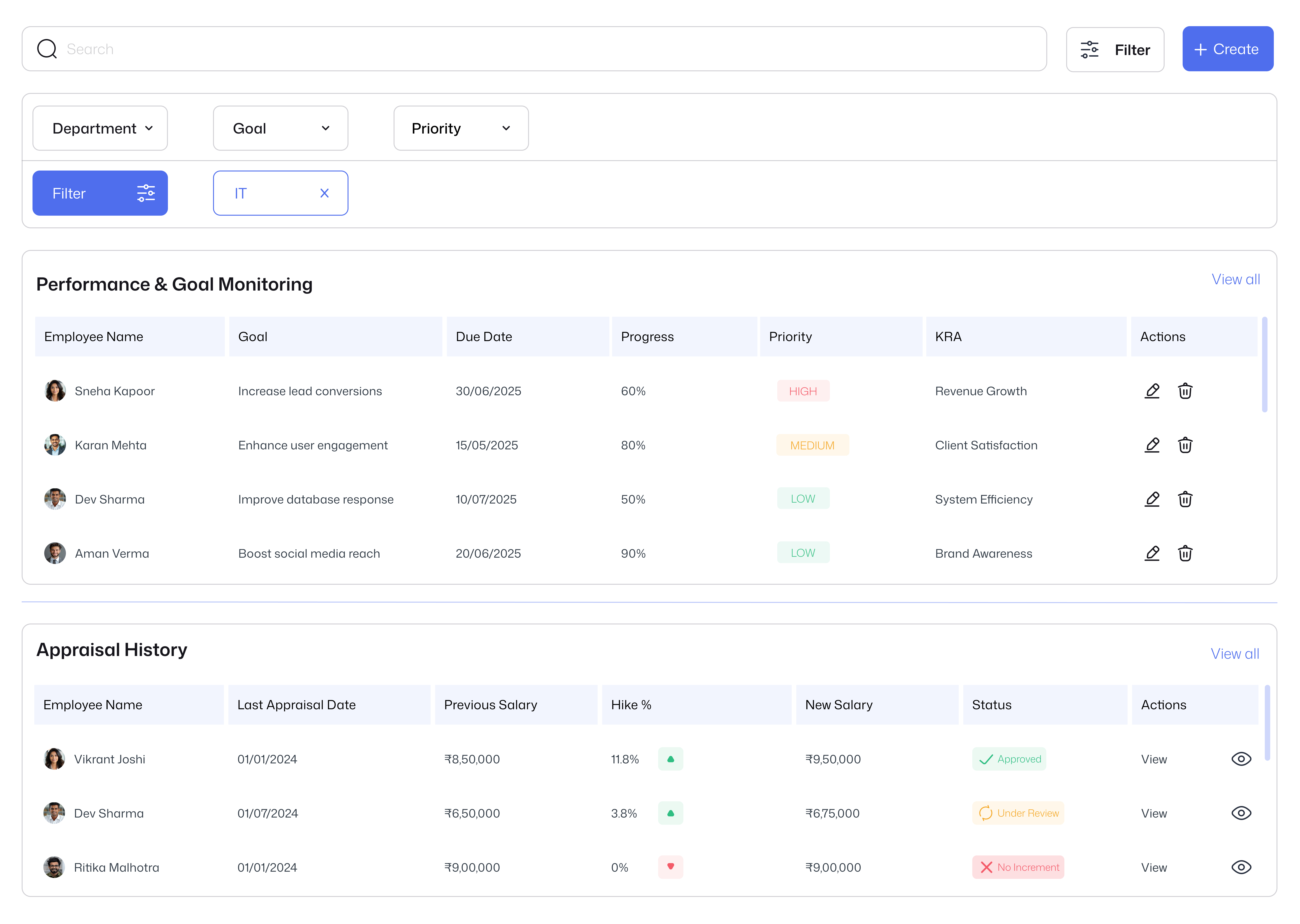
Task: Open Dev Sharma's appraisal with the eye icon
Action: [x=1241, y=813]
